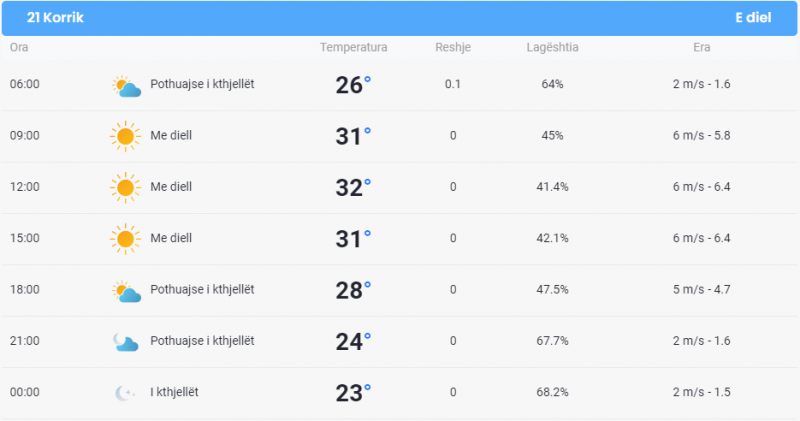
Task: Click the I kthjellët description at 00:00
Action: tap(174, 392)
